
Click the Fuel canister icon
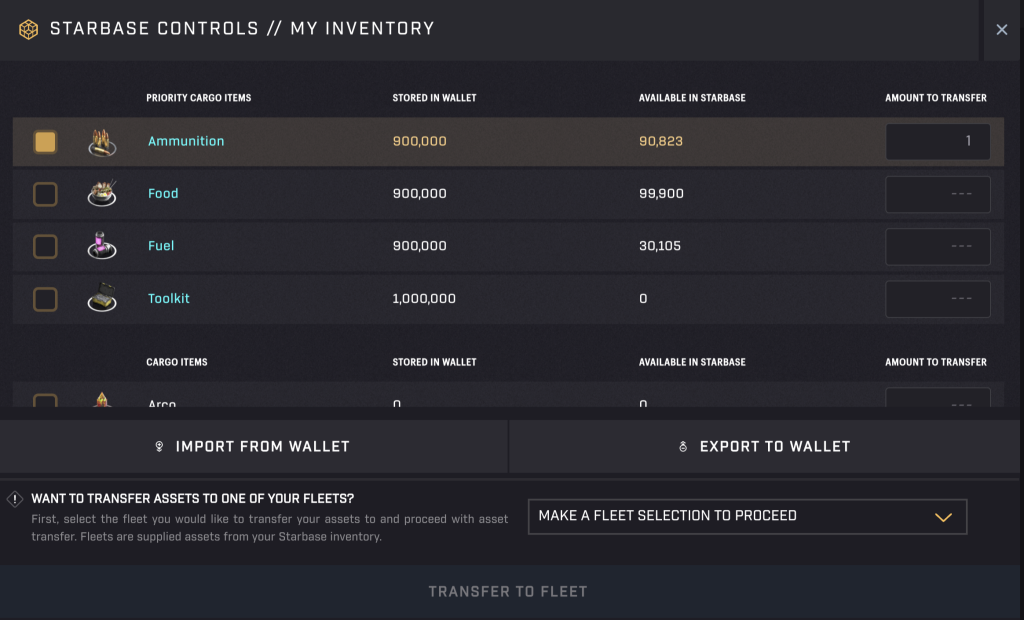pyautogui.click(x=102, y=243)
